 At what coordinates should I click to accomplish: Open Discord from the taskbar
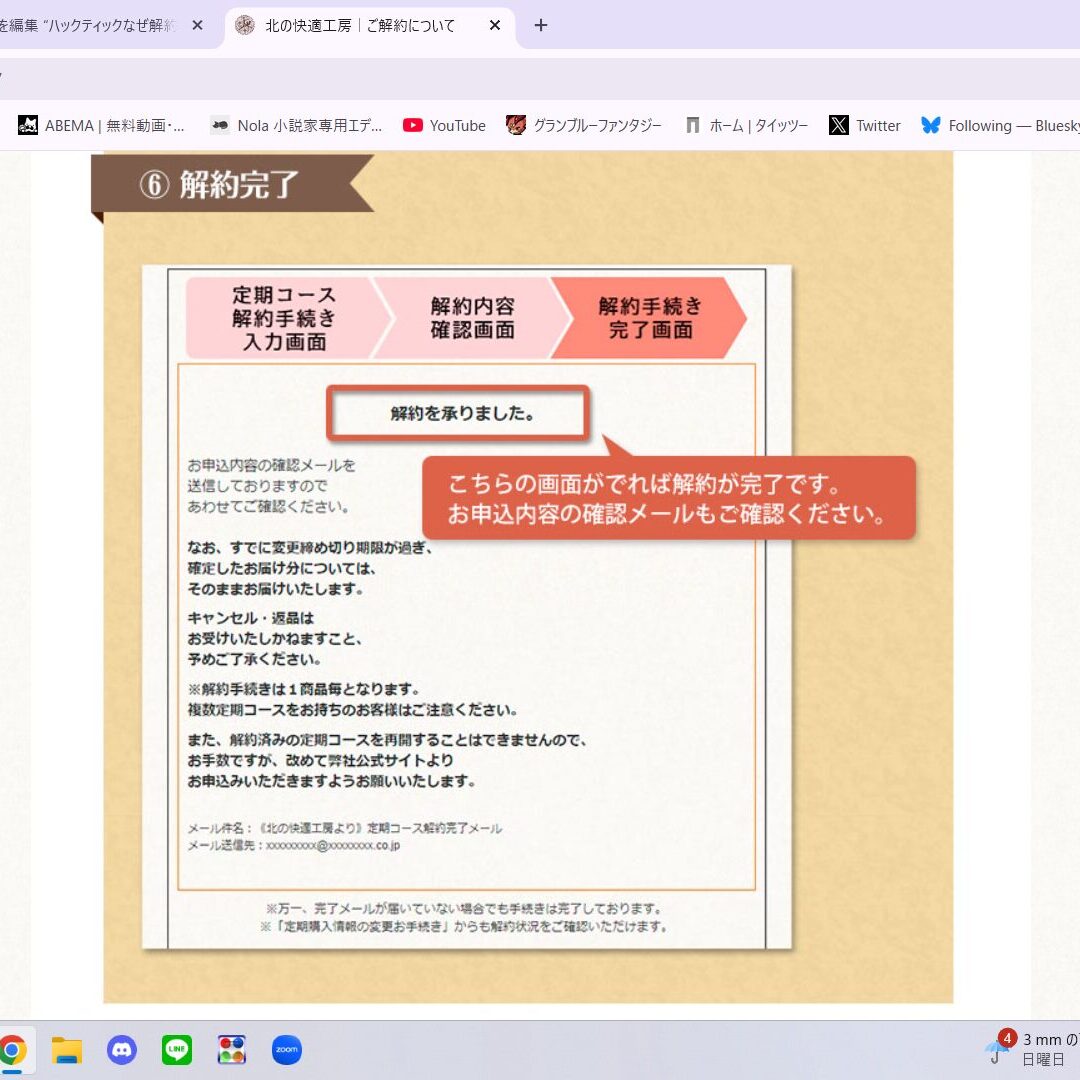click(122, 1050)
